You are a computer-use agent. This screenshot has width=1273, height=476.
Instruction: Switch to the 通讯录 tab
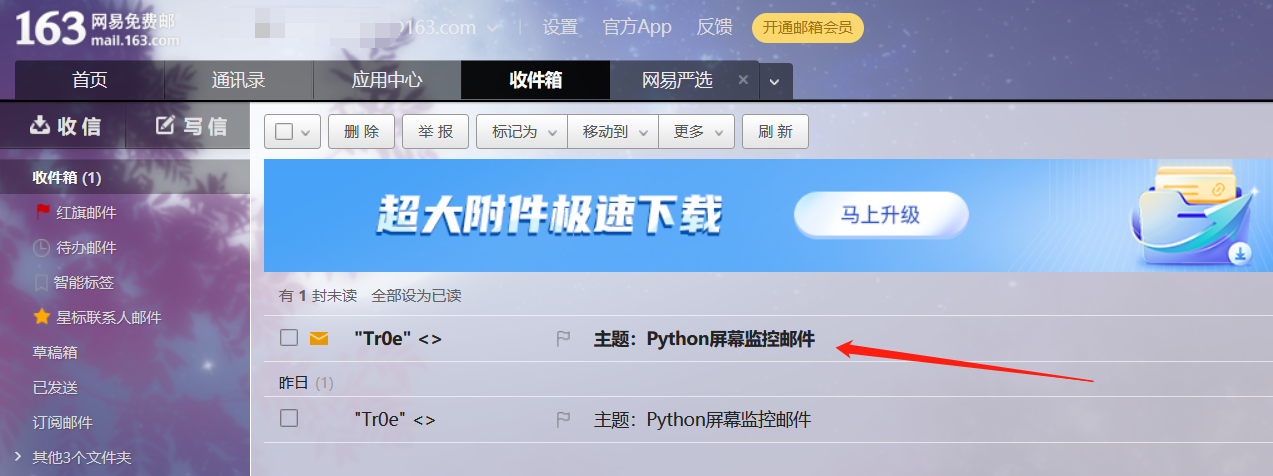tap(239, 80)
